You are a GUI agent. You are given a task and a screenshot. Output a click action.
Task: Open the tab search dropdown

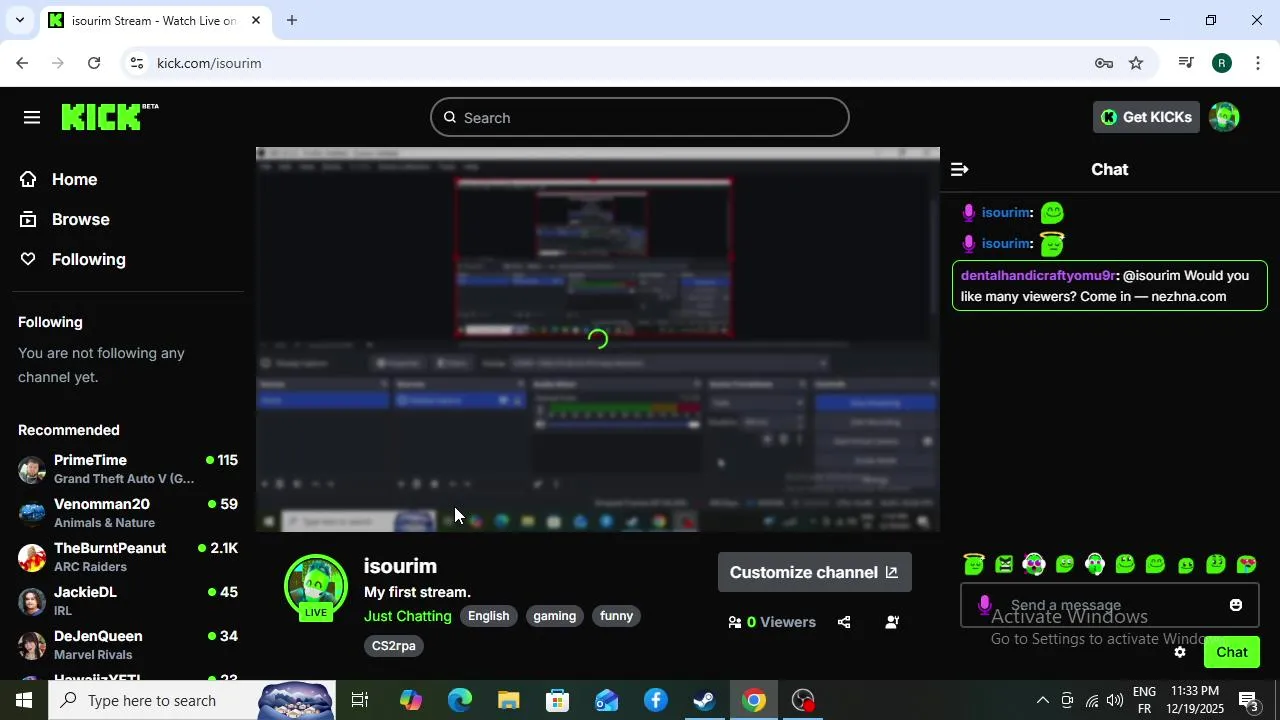click(19, 20)
